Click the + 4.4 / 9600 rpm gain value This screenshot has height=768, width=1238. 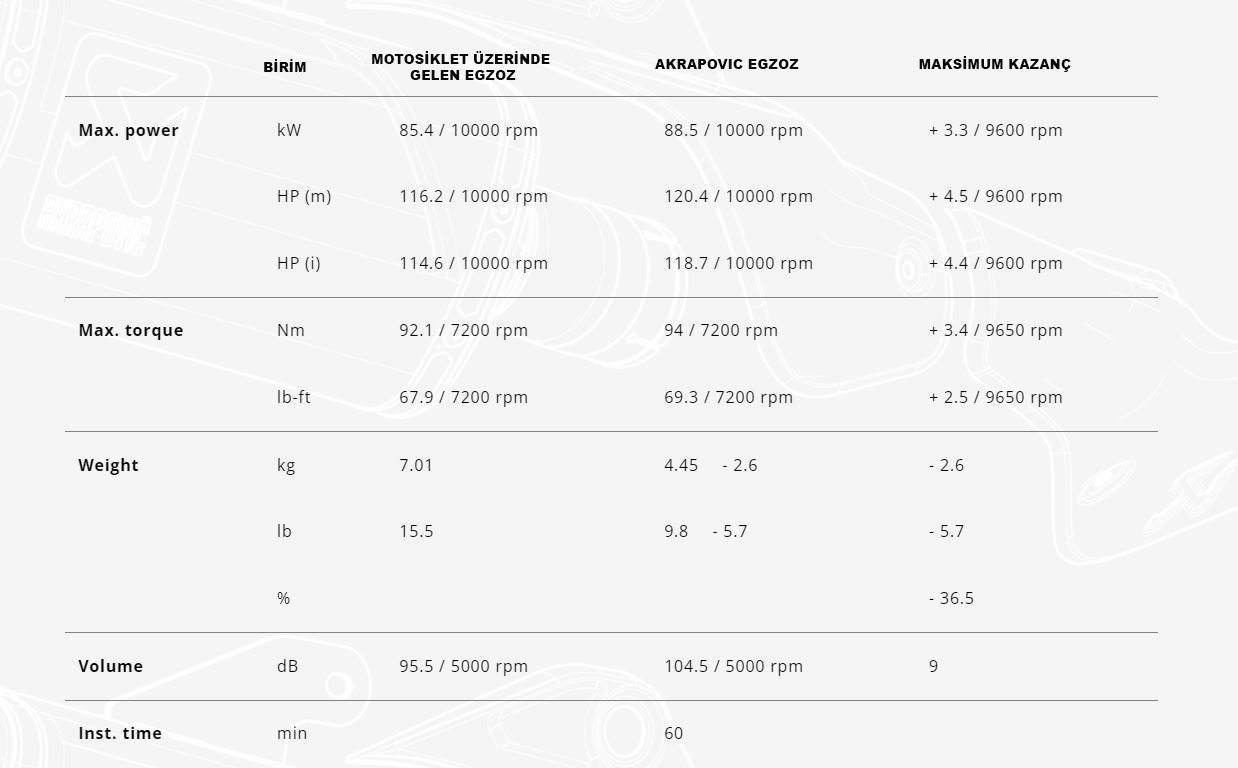coord(995,263)
